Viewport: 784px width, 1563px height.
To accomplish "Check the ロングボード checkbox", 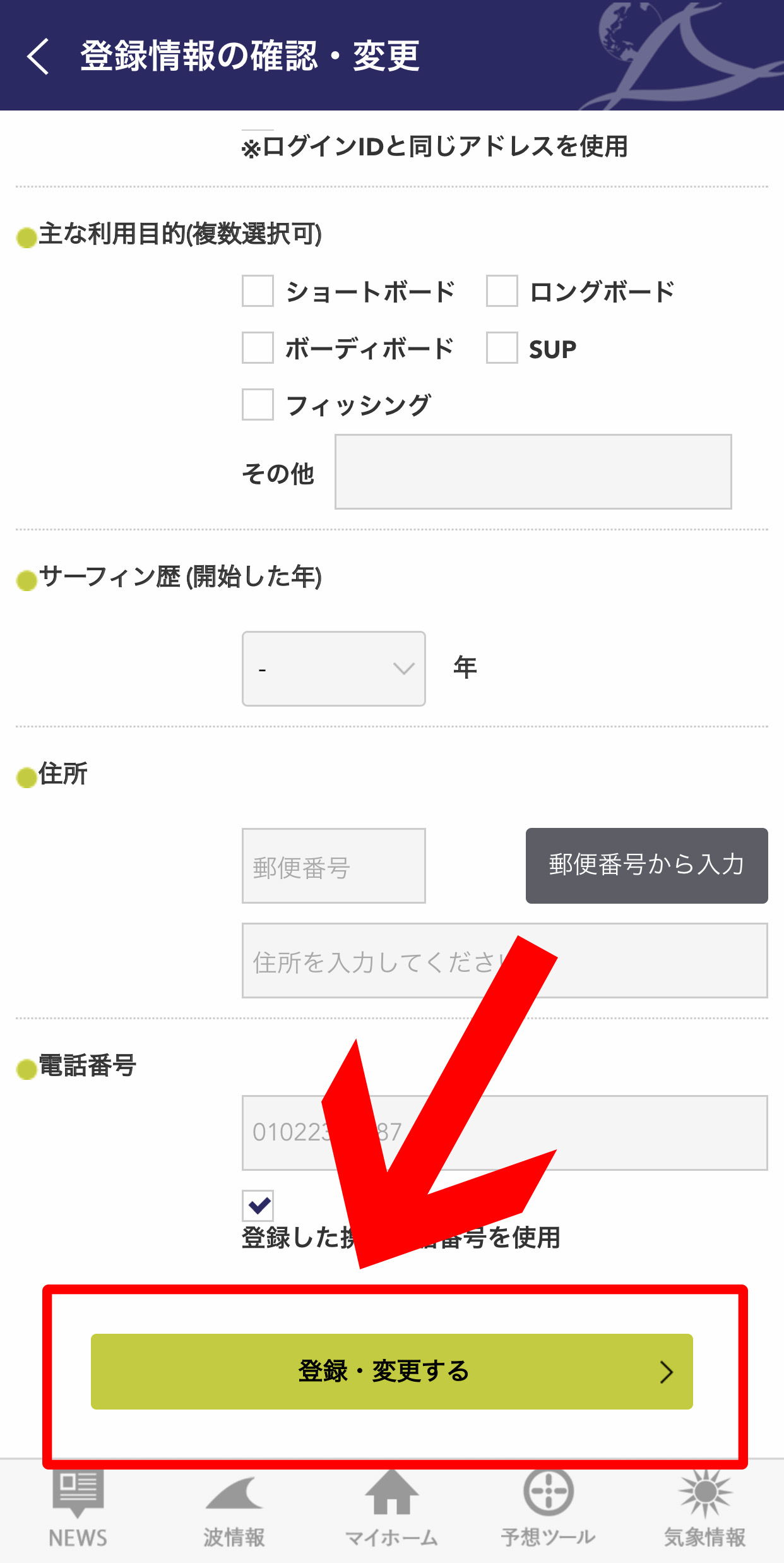I will click(x=502, y=291).
